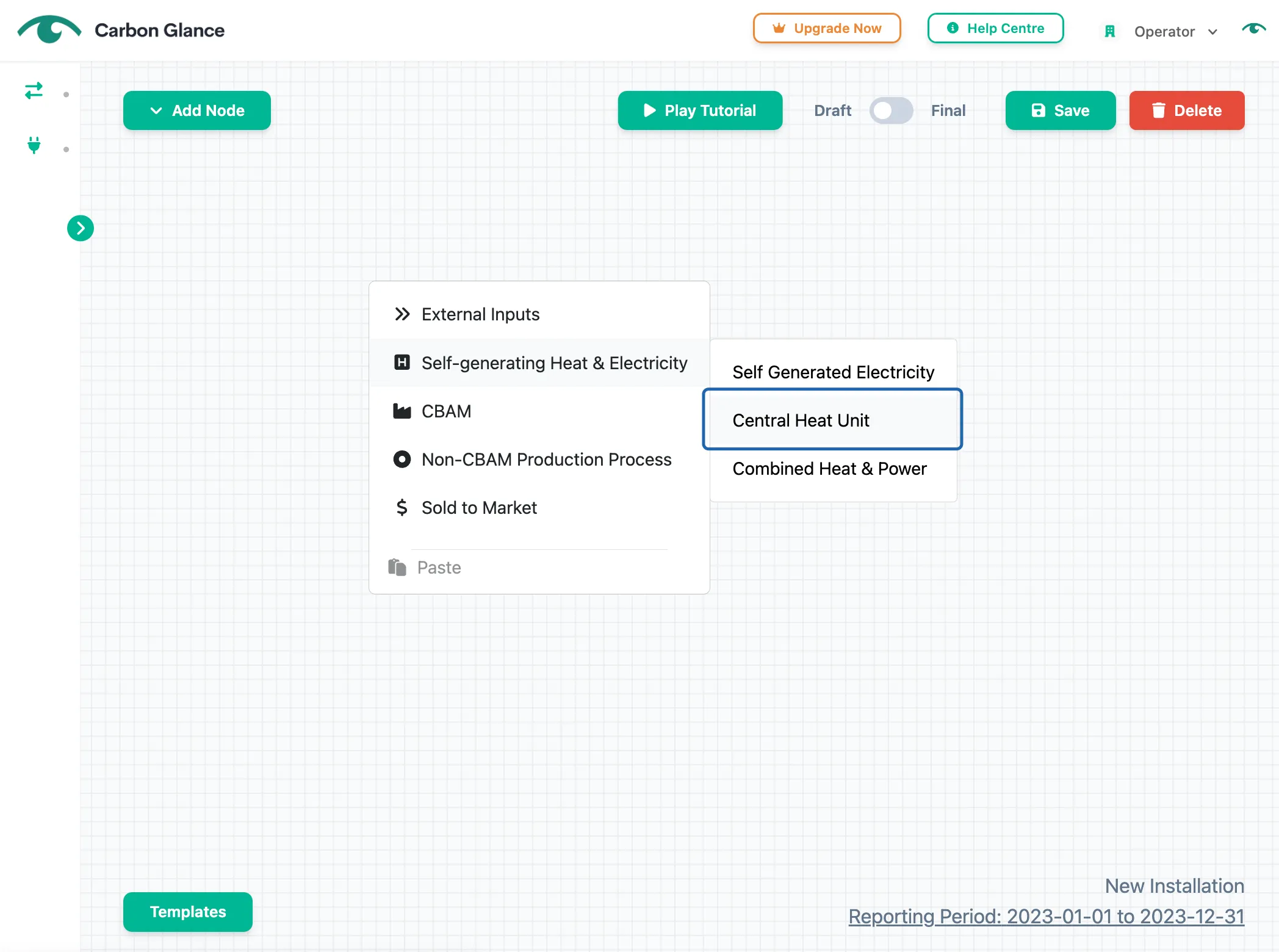
Task: Select Self Generated Electricity option
Action: pos(832,372)
